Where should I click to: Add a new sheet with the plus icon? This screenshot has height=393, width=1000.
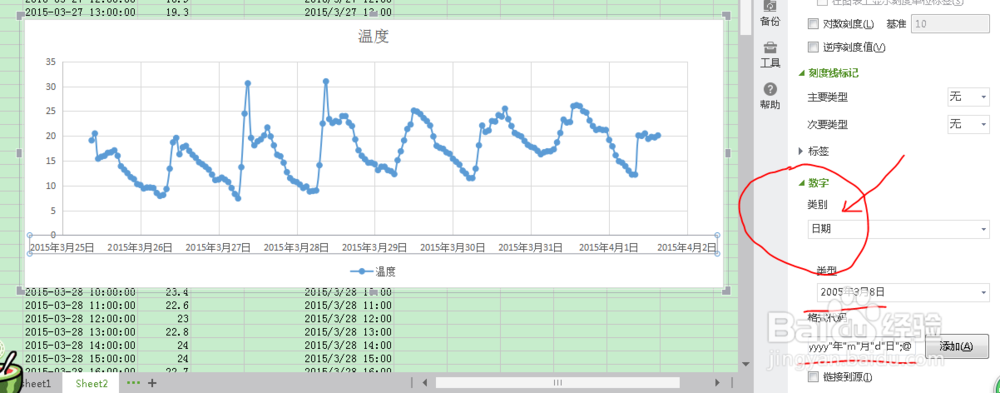152,383
